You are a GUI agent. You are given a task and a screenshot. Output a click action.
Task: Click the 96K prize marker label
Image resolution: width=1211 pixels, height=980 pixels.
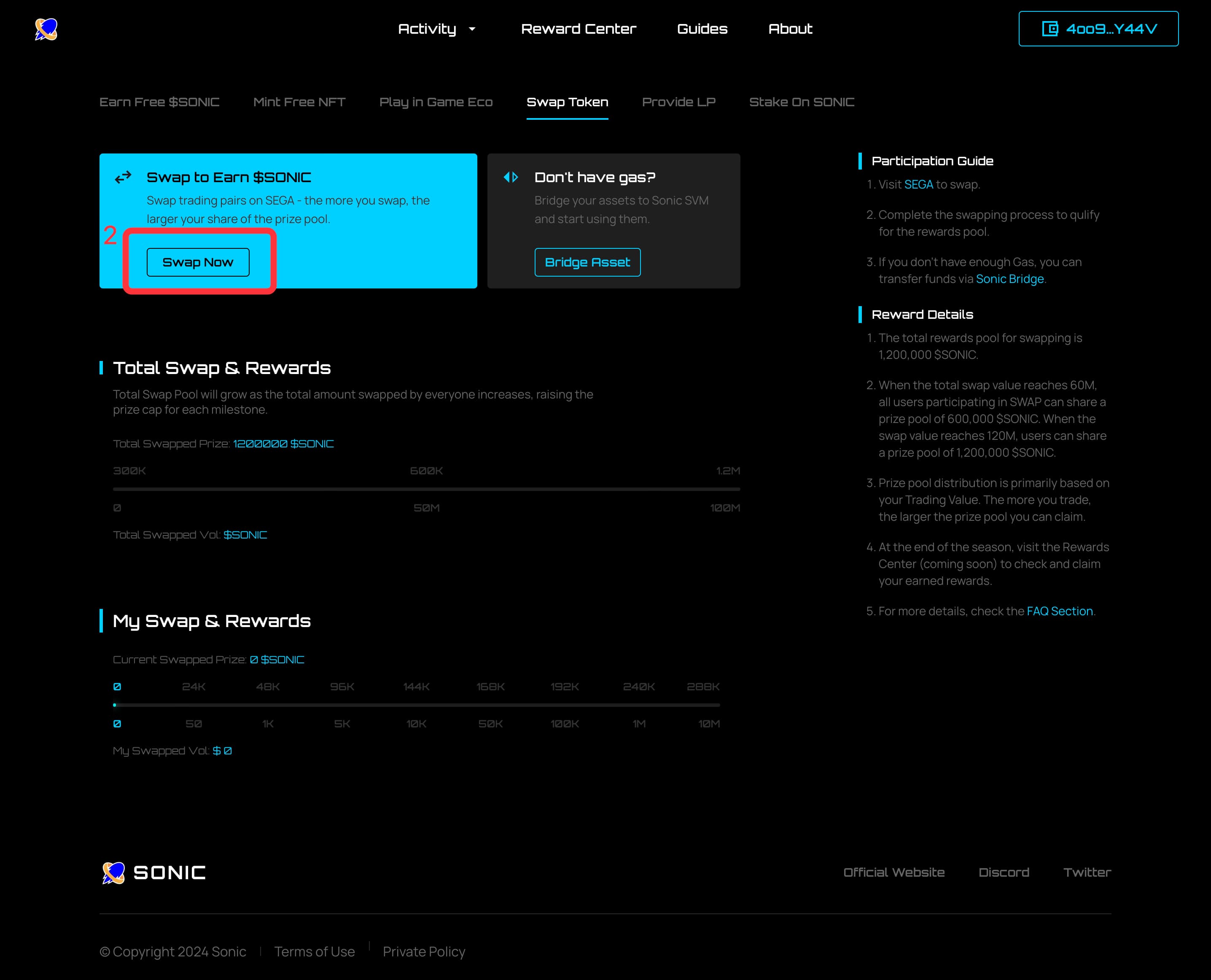pos(342,687)
